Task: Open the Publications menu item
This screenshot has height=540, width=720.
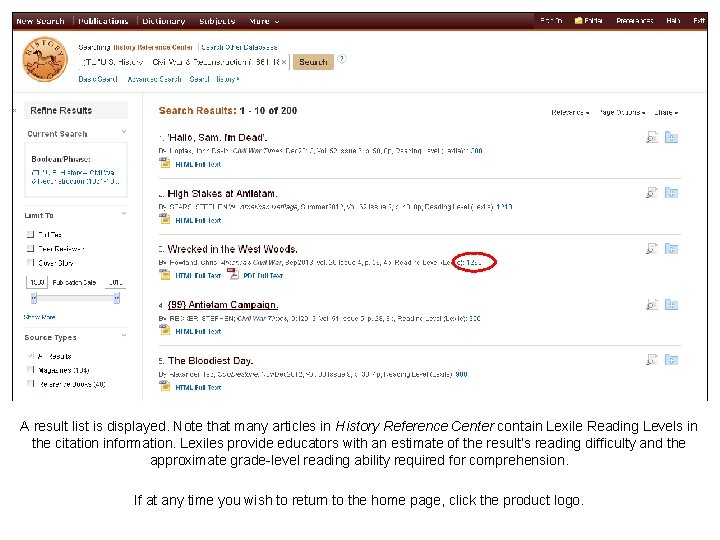Action: pos(103,21)
